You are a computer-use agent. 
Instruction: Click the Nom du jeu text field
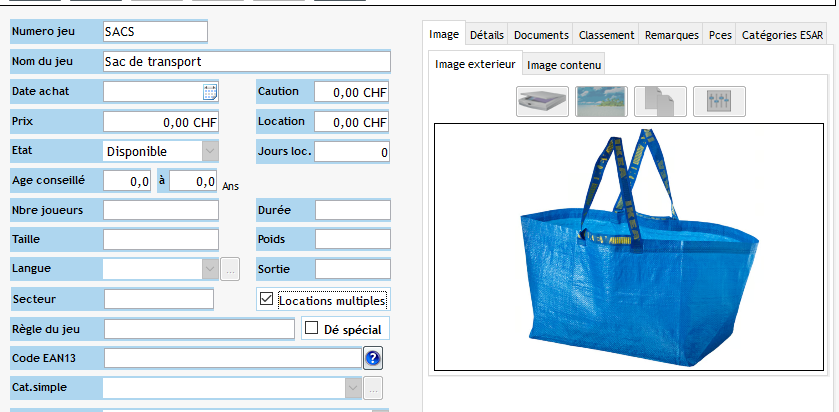pyautogui.click(x=245, y=61)
